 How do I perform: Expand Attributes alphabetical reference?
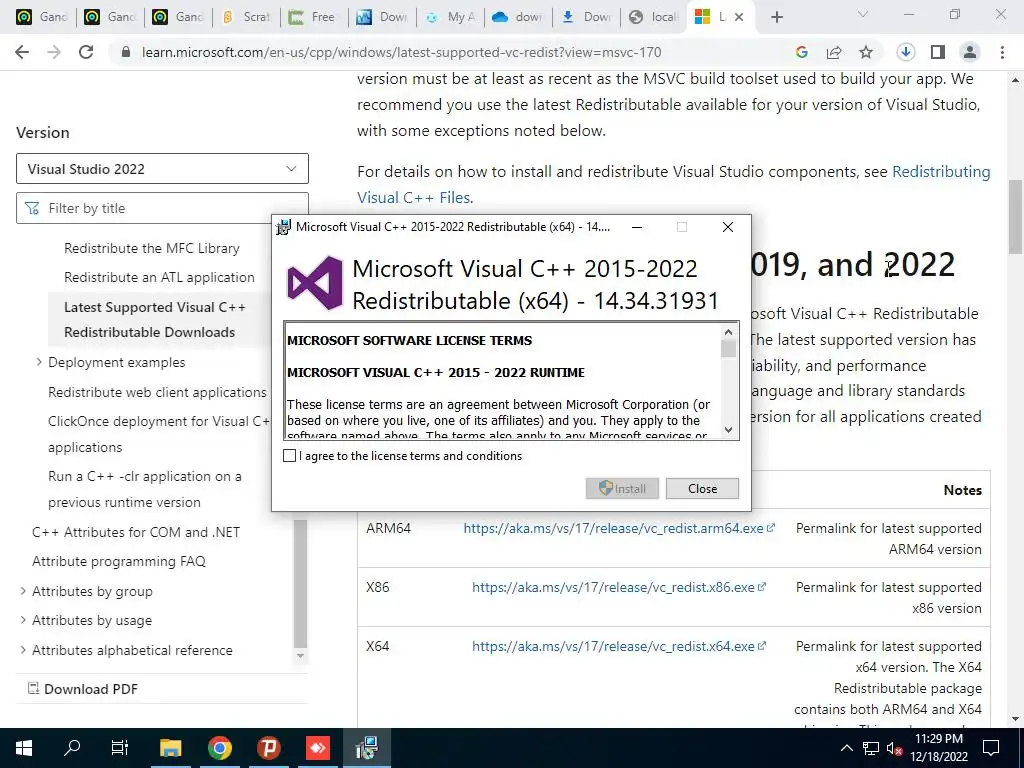point(23,650)
